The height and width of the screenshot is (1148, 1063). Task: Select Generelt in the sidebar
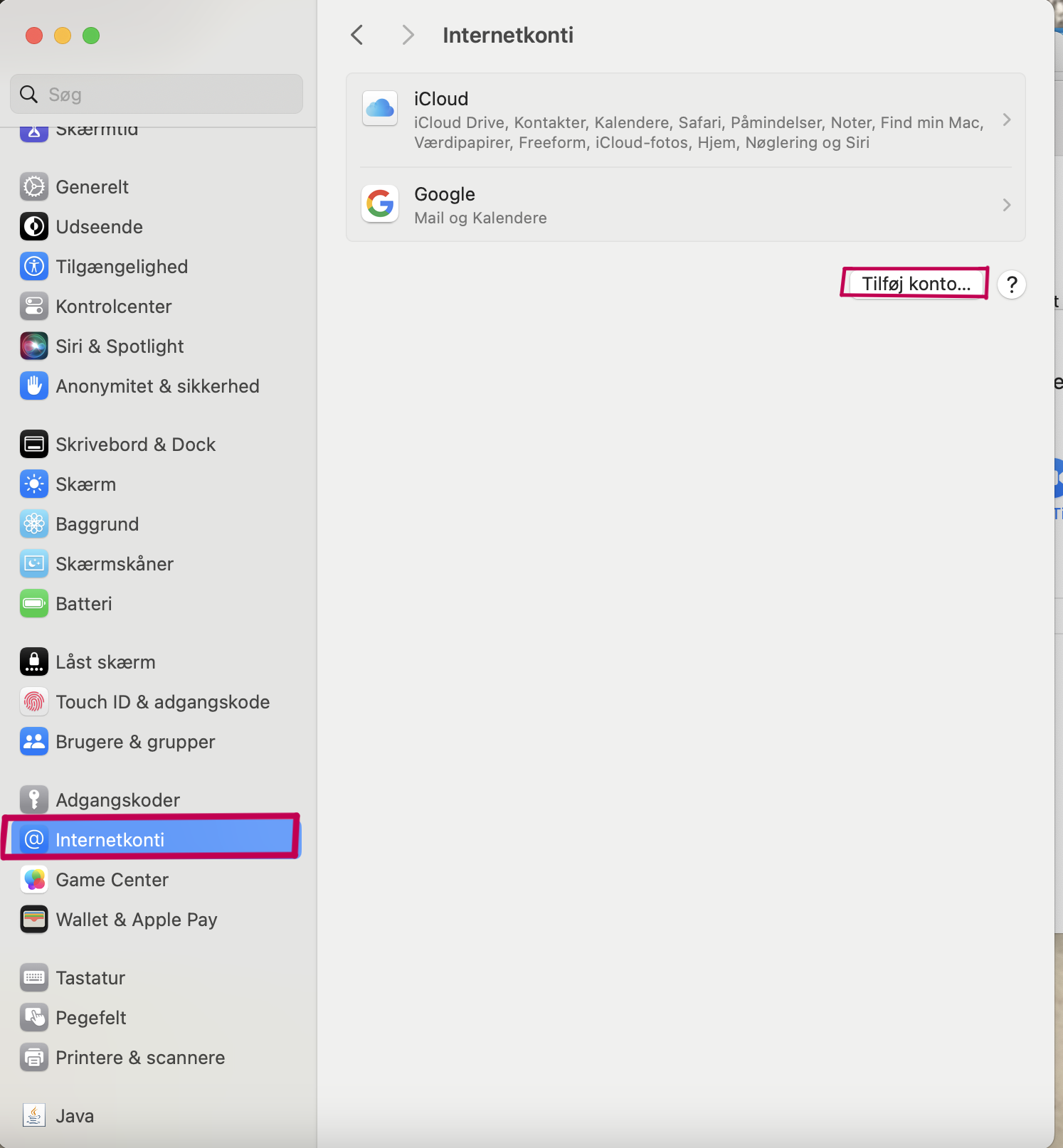(92, 187)
